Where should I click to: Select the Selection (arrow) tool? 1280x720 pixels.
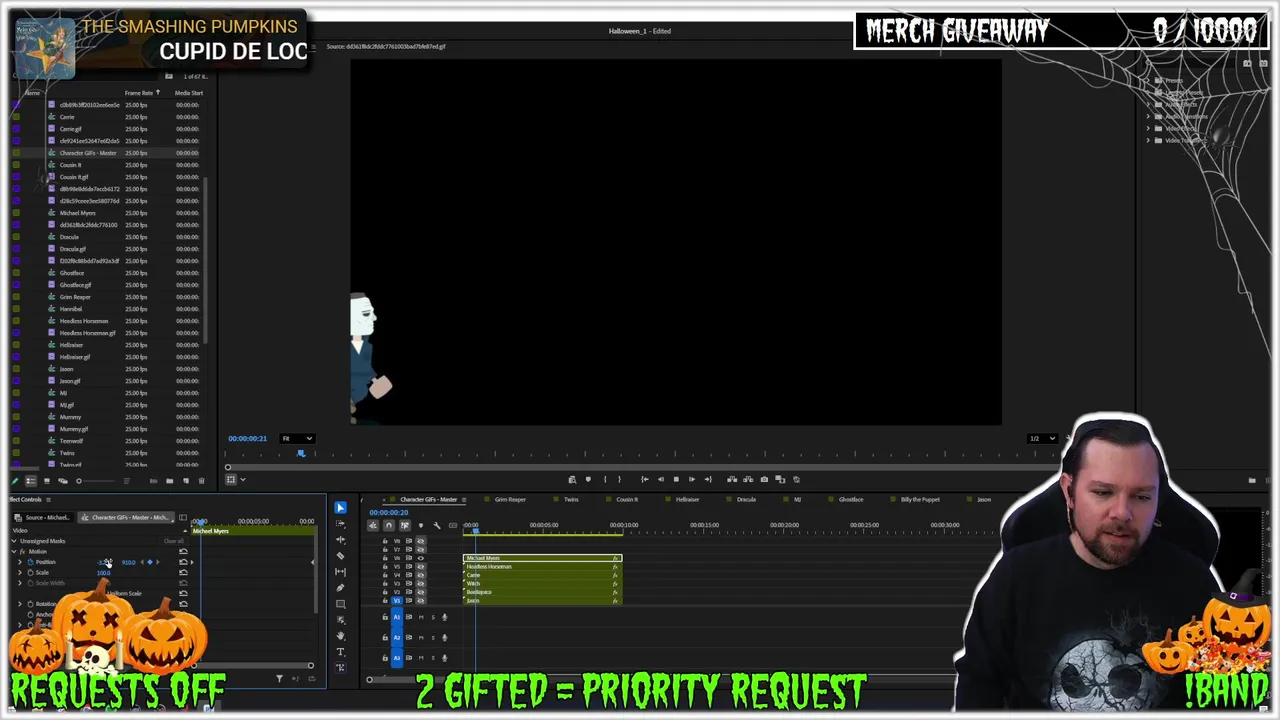340,508
